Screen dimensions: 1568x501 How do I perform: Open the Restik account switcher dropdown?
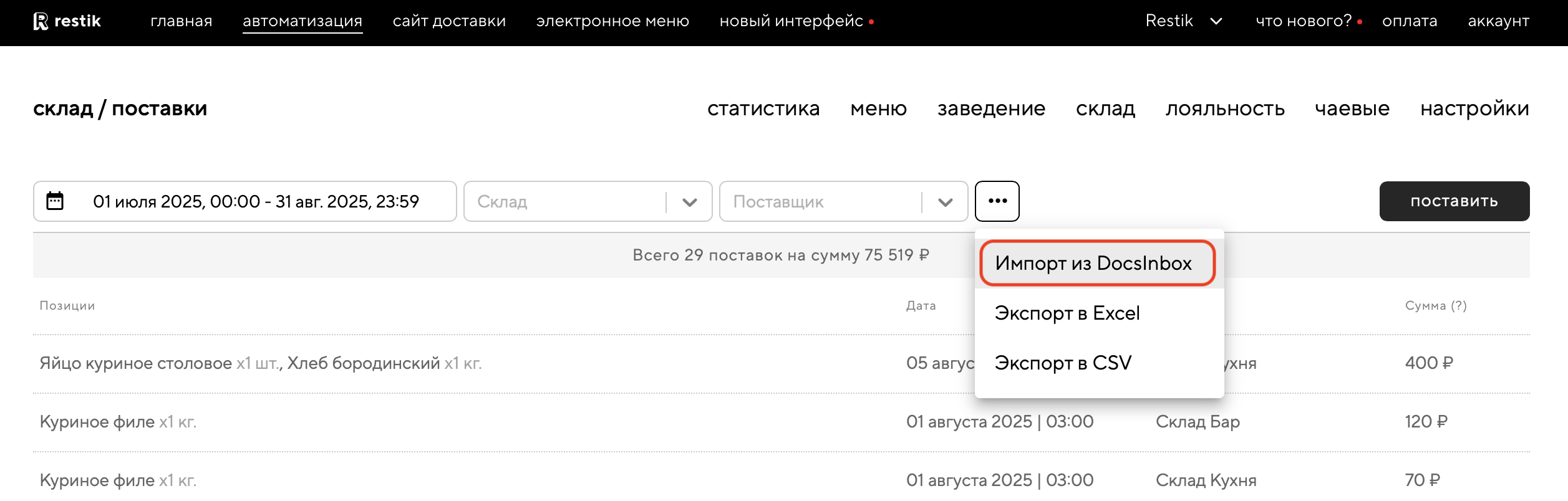tap(1183, 21)
